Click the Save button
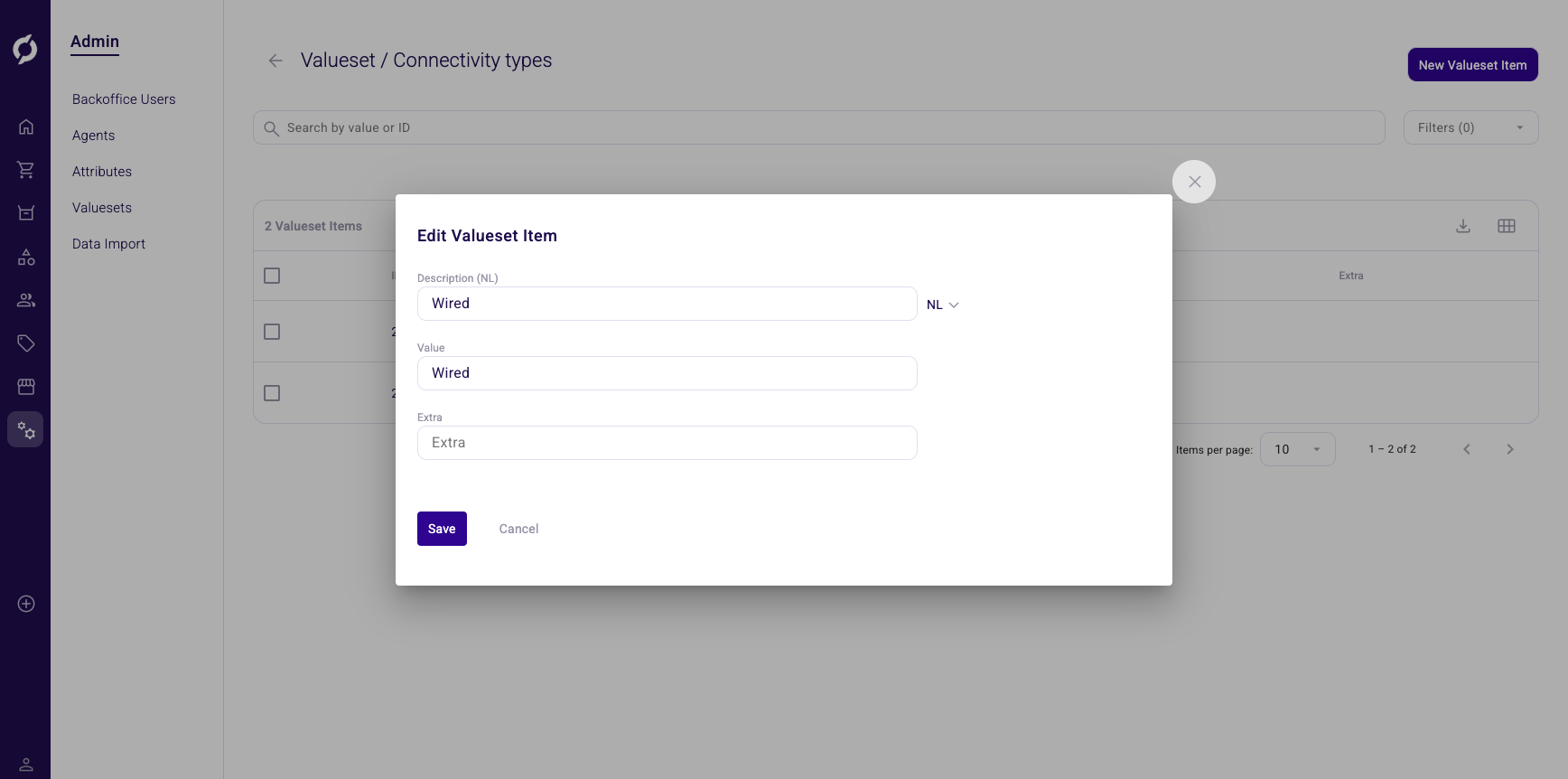This screenshot has width=1568, height=779. 442,529
